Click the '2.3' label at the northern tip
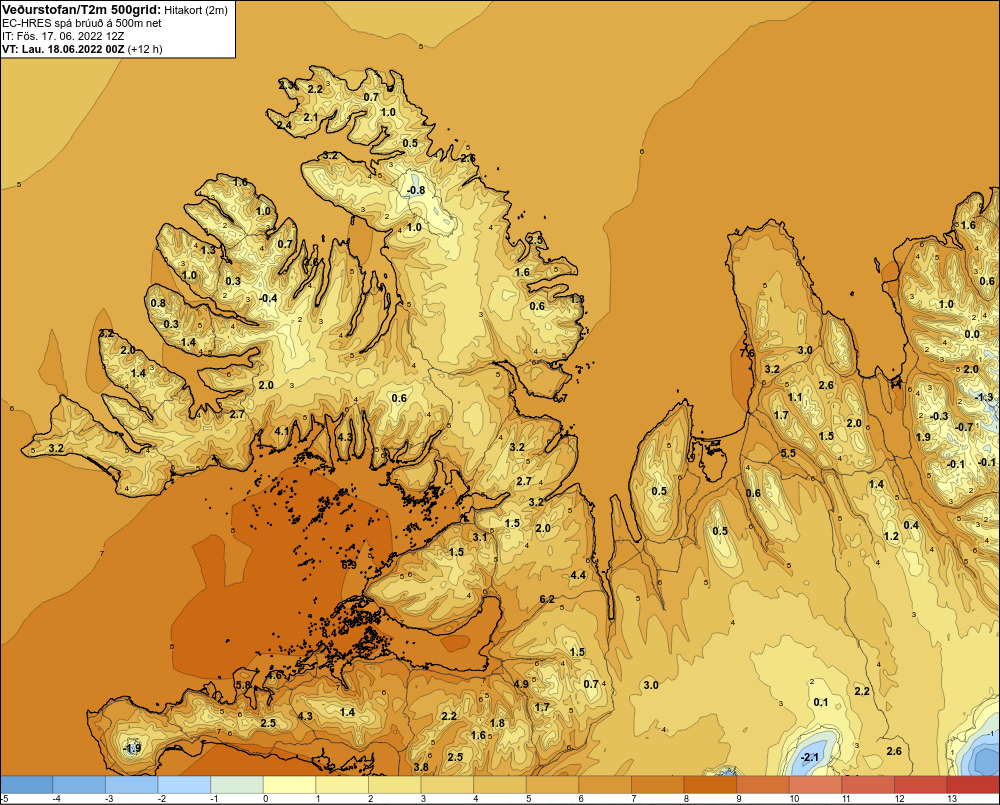 click(x=287, y=85)
